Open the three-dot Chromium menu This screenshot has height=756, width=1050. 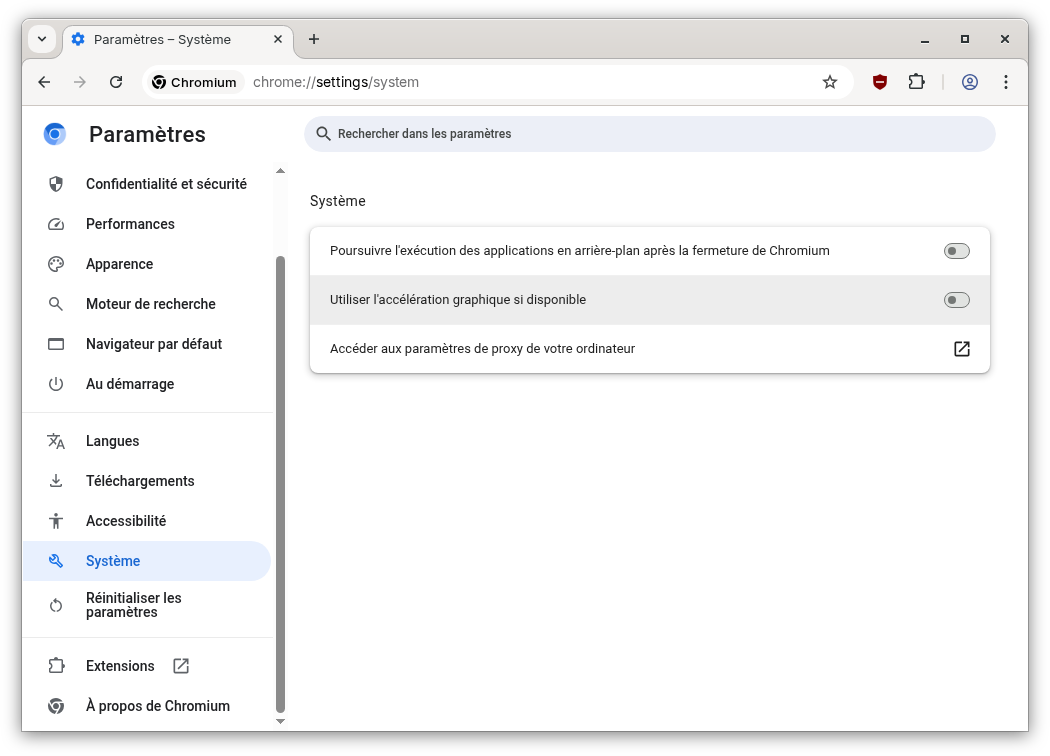(1006, 82)
